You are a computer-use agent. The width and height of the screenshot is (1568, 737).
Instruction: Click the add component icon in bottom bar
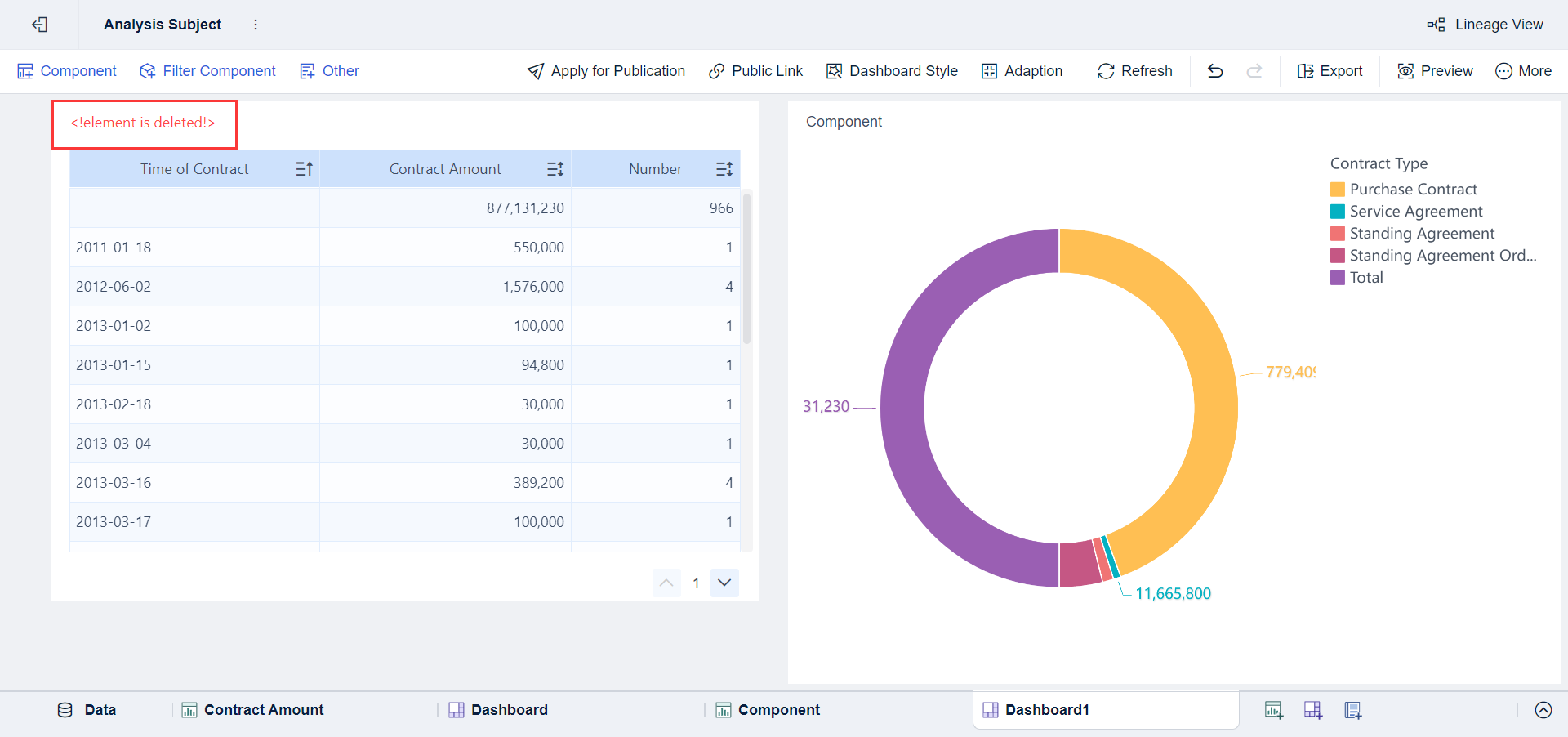click(x=1273, y=710)
